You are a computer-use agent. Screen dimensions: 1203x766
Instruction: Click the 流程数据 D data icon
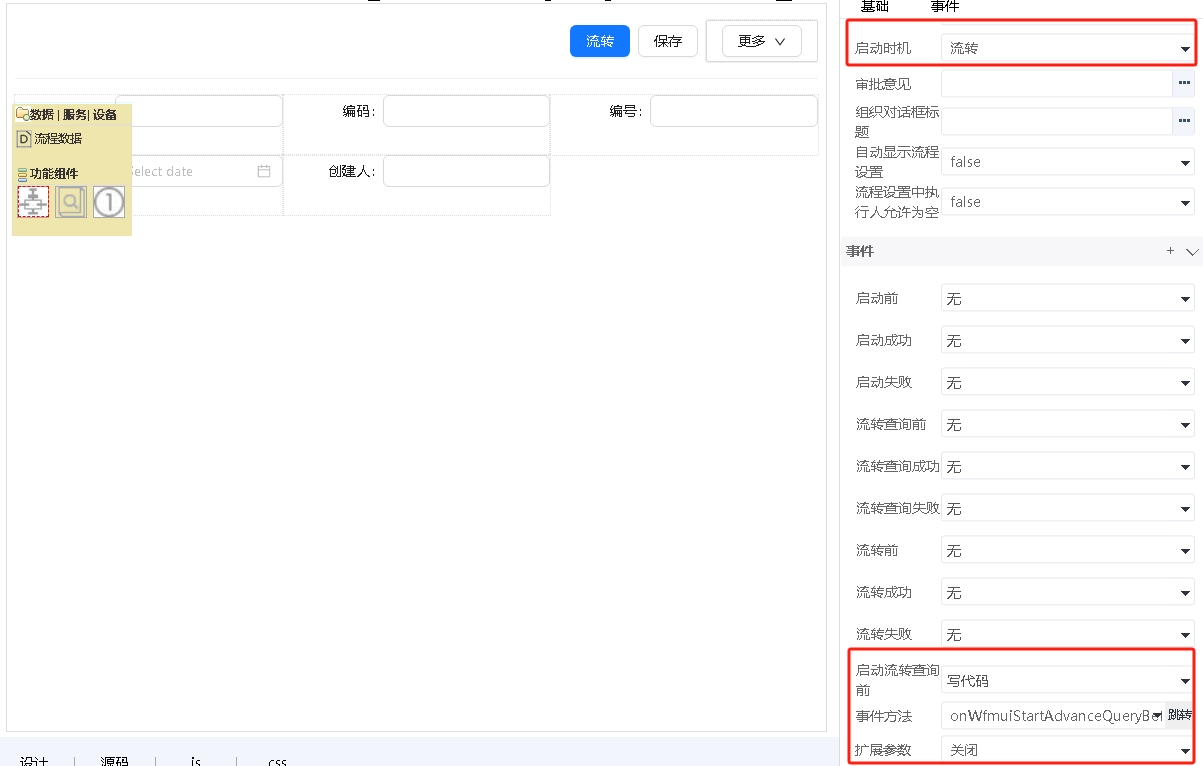point(25,139)
